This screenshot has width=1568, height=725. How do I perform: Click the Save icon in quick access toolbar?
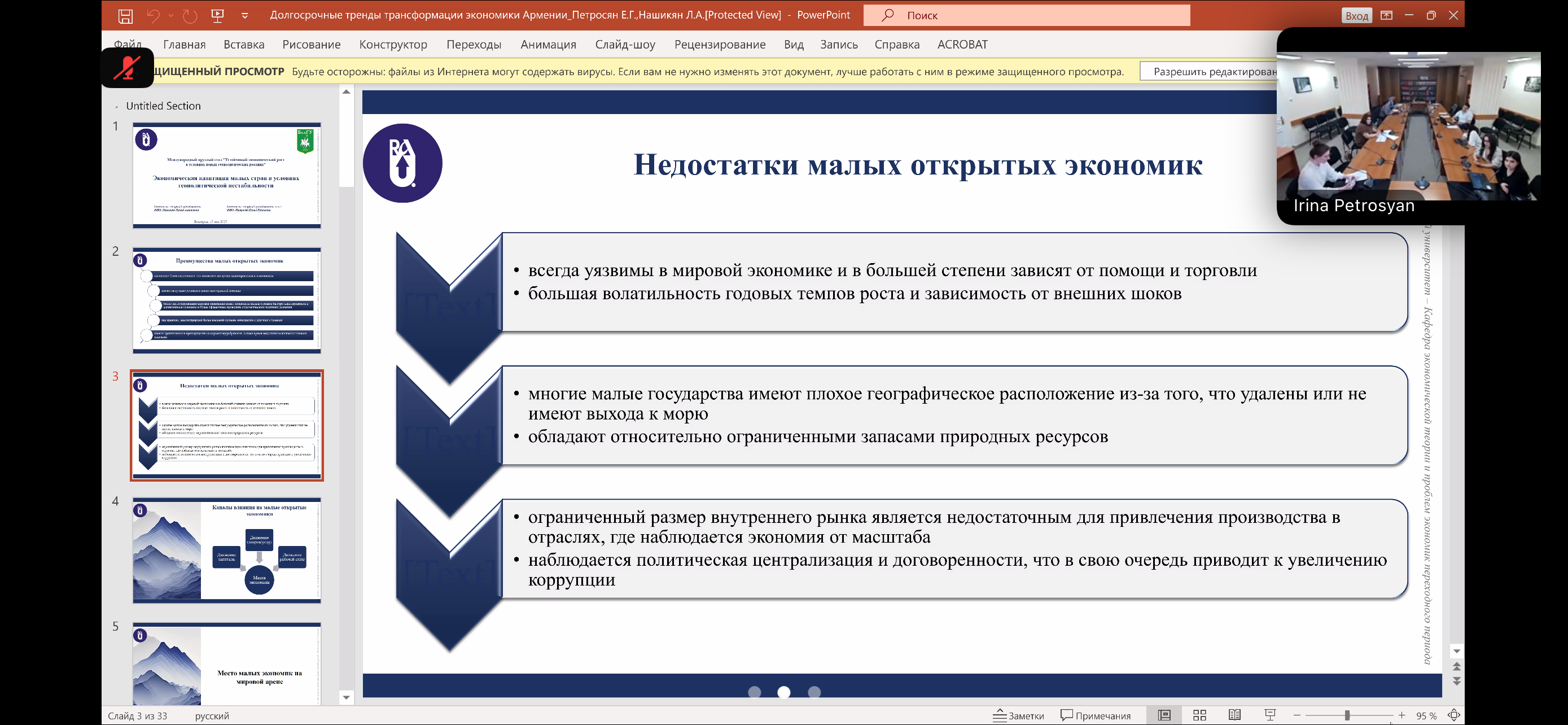click(x=125, y=16)
